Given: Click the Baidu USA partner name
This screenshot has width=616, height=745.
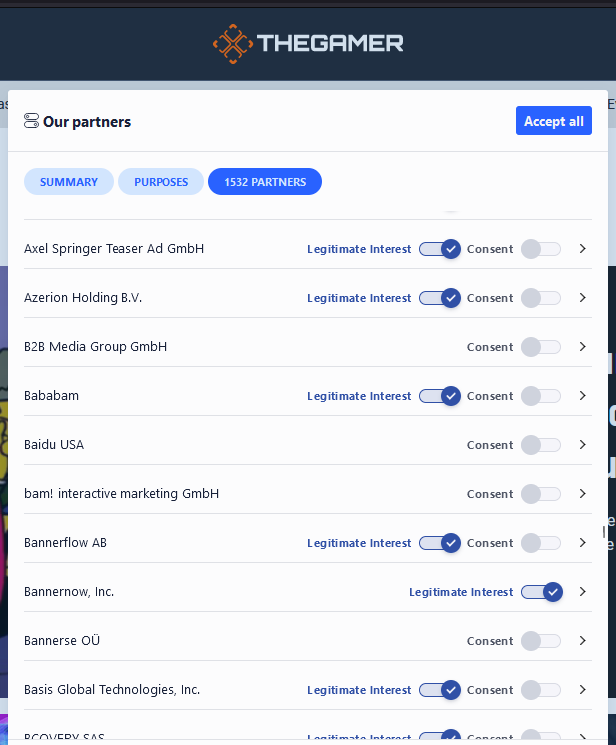Looking at the screenshot, I should [x=54, y=444].
